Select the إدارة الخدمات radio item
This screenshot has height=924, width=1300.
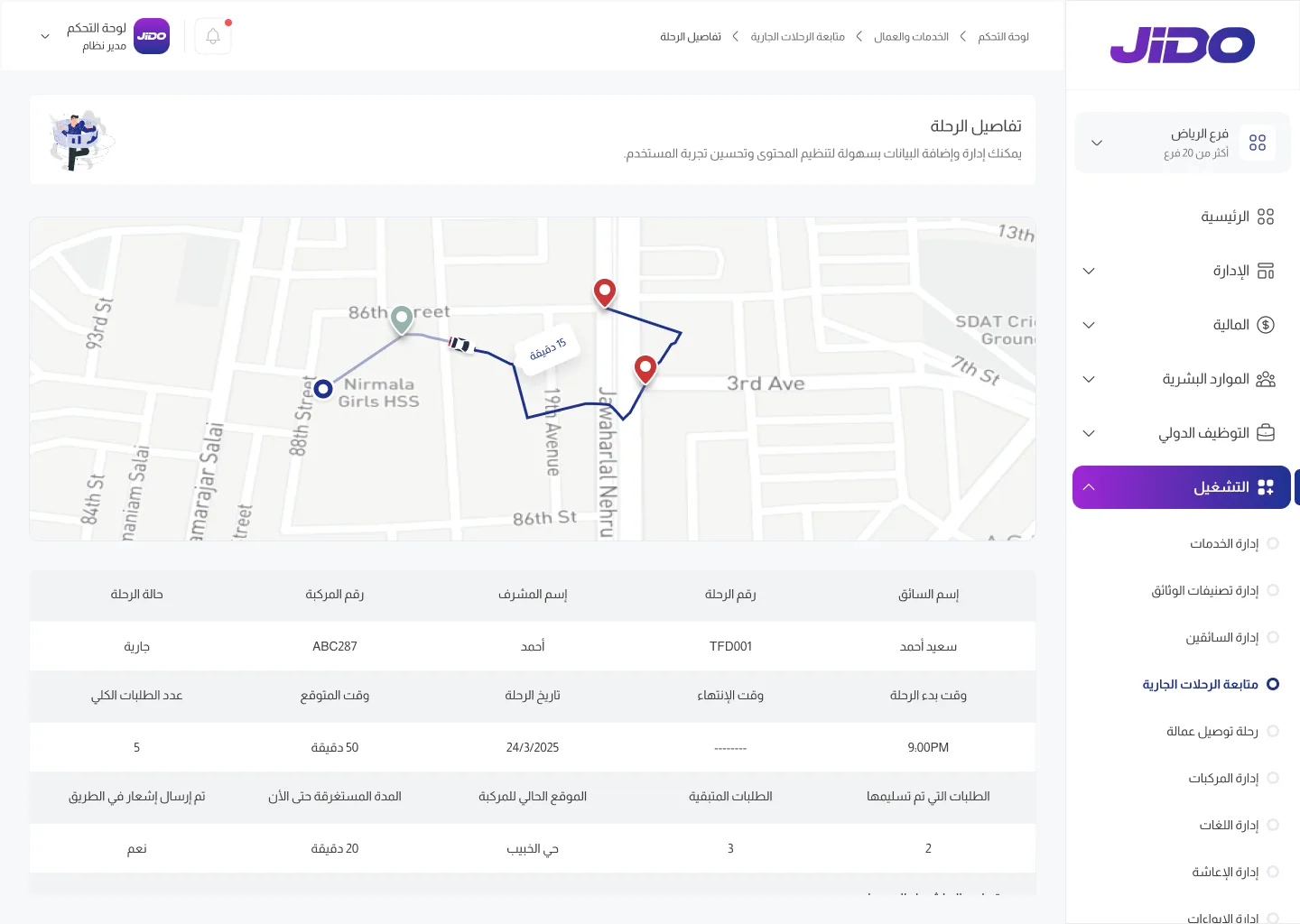point(1273,543)
